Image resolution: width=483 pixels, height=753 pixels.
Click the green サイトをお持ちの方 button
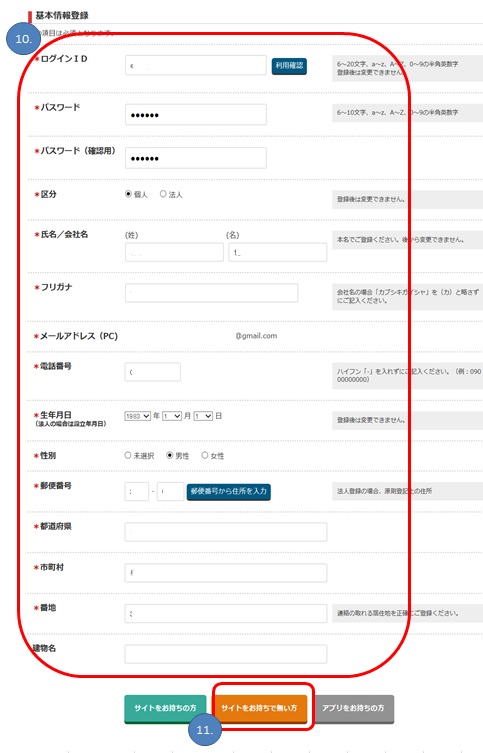tap(165, 709)
